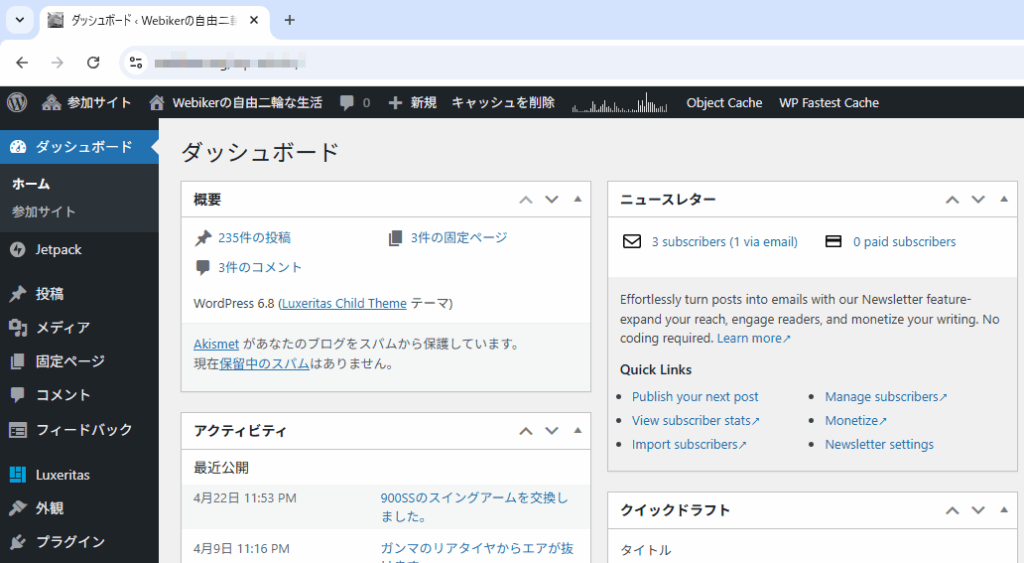The image size is (1024, 563).
Task: Click Learn more newsletter link
Action: pos(754,338)
